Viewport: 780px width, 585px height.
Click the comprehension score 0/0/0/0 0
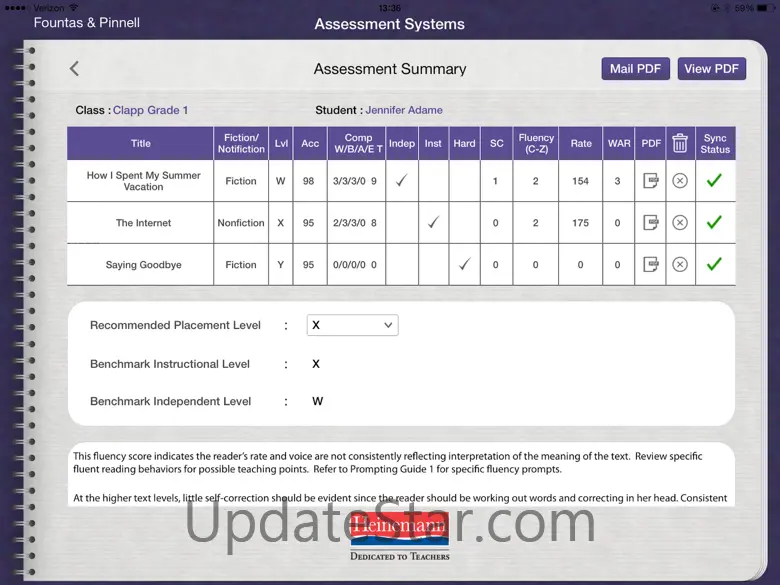355,265
